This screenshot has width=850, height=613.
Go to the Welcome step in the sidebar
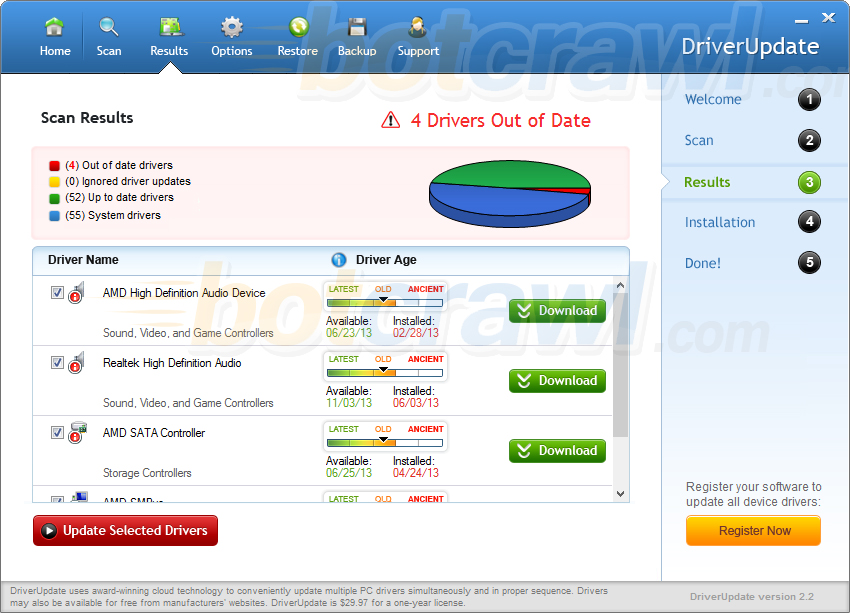[713, 99]
